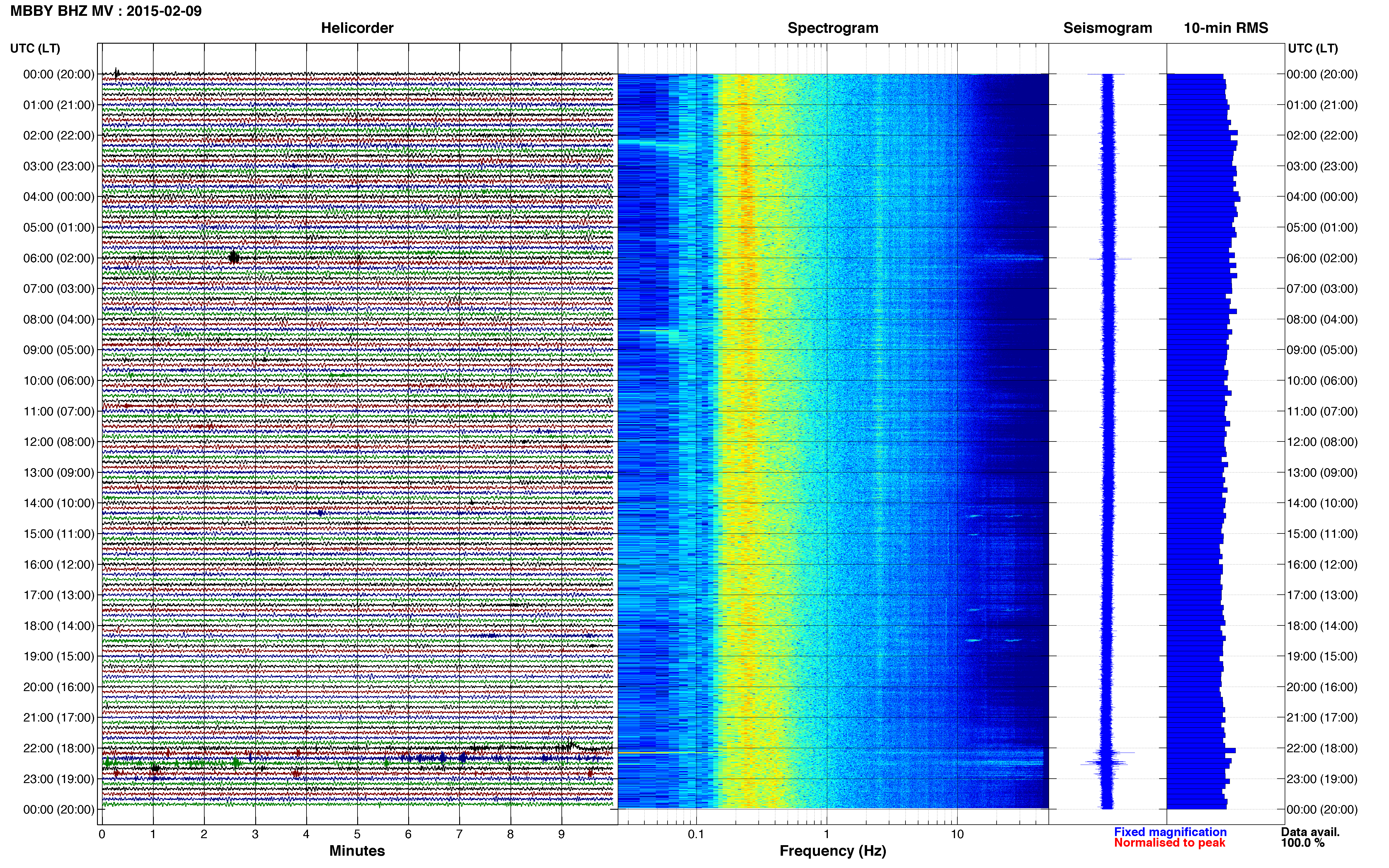Click the left 'UTC (LT)' axis label
The image size is (1389, 868).
pos(35,48)
